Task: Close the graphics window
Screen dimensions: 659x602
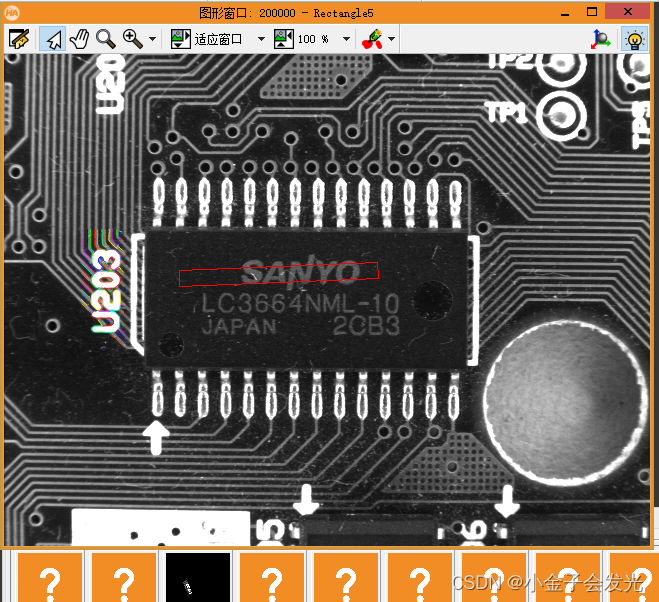Action: click(x=628, y=11)
